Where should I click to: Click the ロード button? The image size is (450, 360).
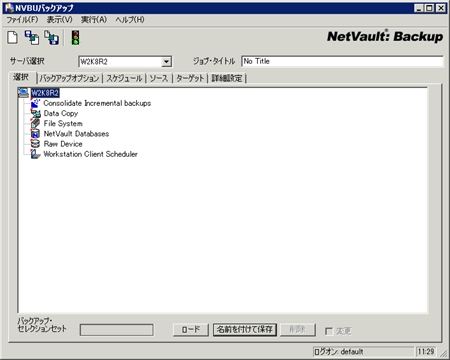(x=191, y=330)
